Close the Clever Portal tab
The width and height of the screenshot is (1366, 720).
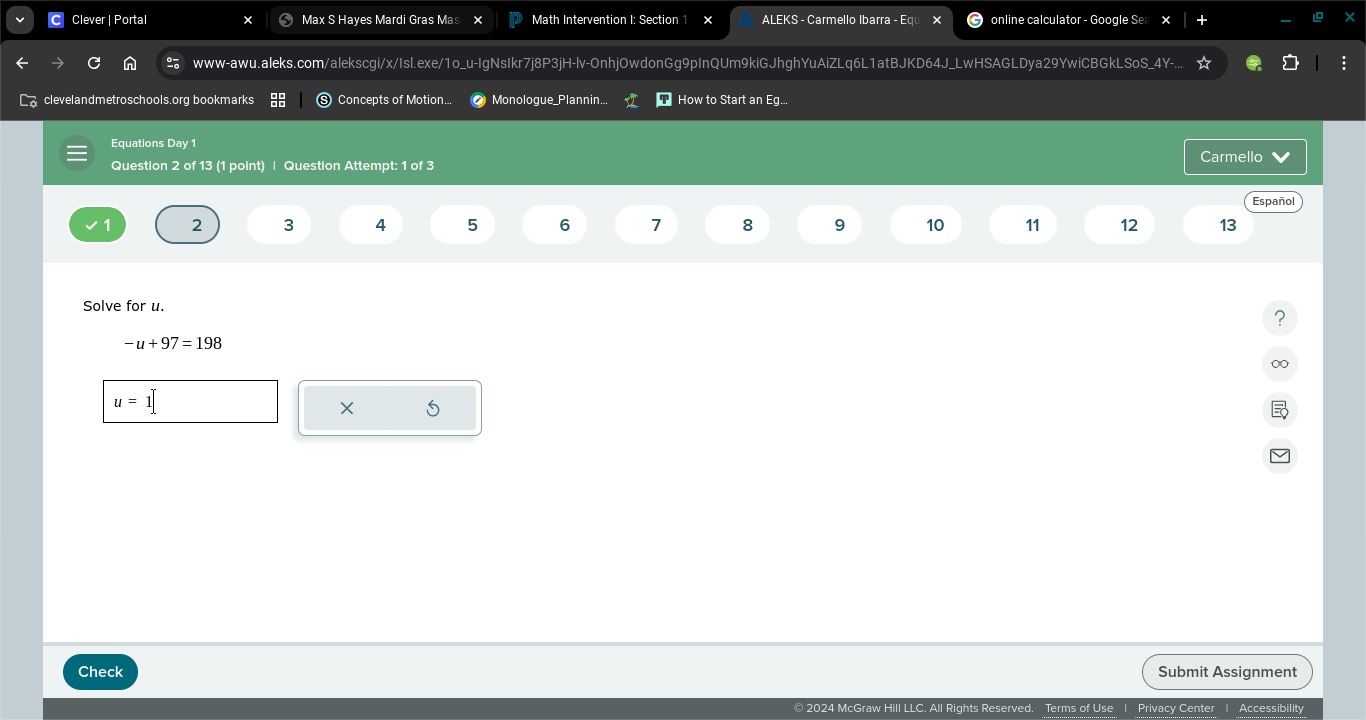(x=248, y=20)
